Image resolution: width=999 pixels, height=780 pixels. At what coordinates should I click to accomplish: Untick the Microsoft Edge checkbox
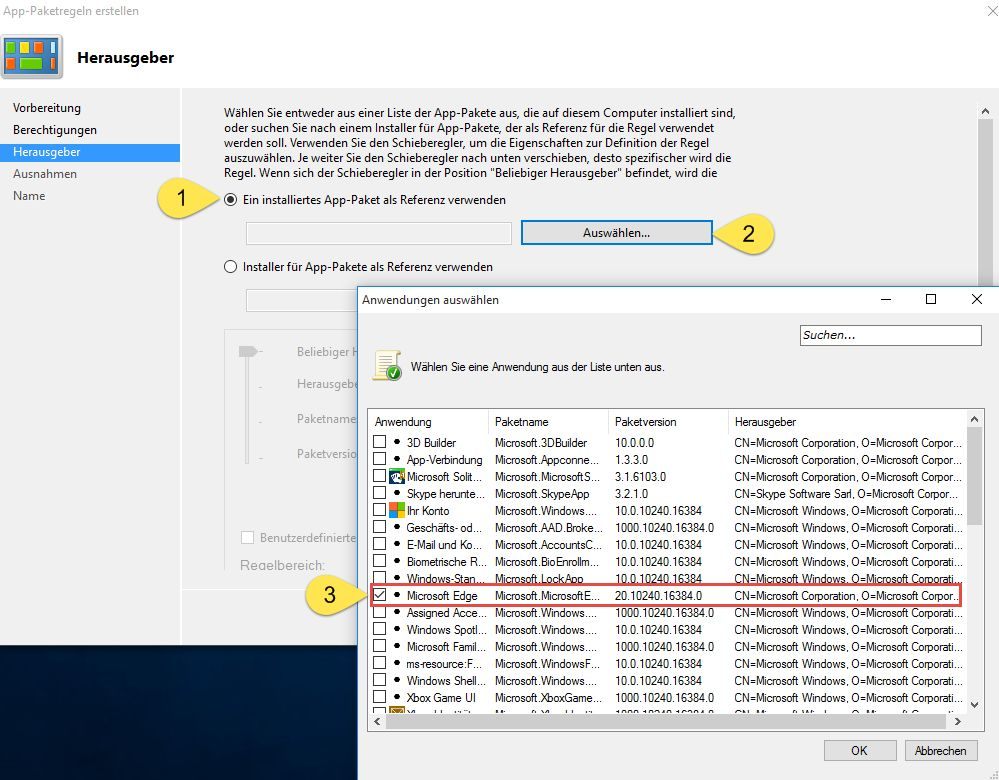(380, 595)
